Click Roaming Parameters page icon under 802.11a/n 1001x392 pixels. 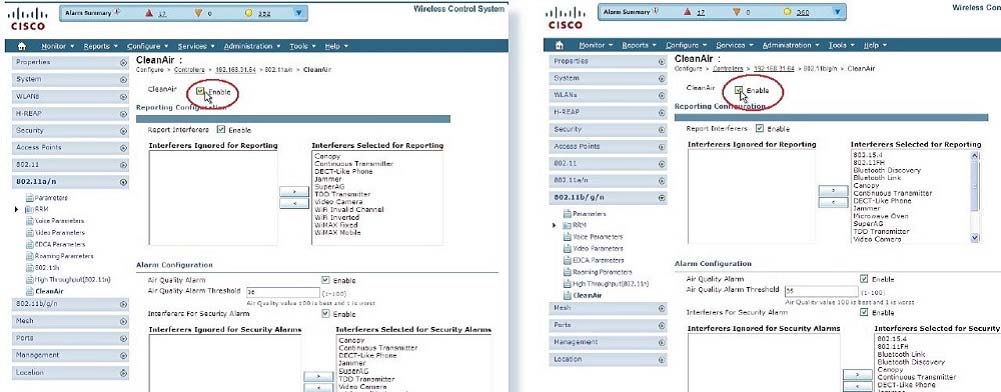pyautogui.click(x=29, y=256)
